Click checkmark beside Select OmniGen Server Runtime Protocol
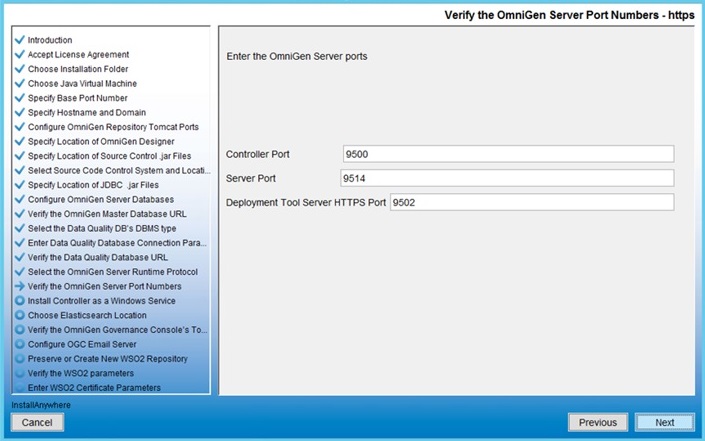 tap(20, 271)
